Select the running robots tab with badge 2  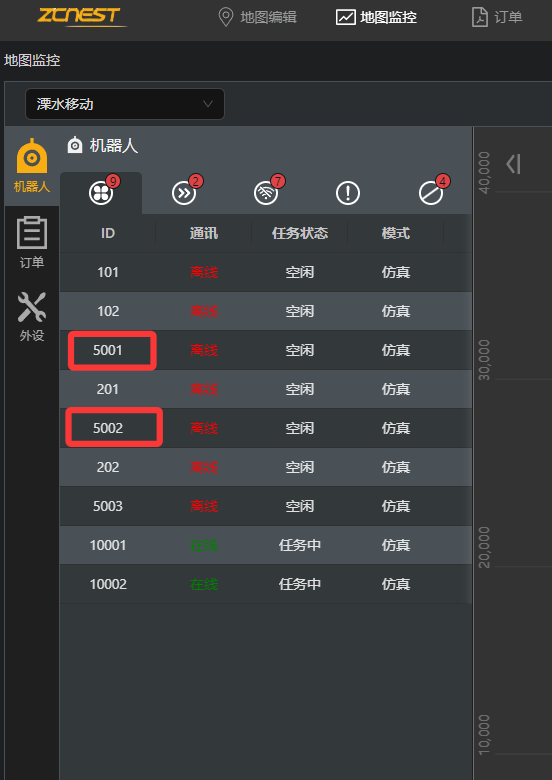184,193
